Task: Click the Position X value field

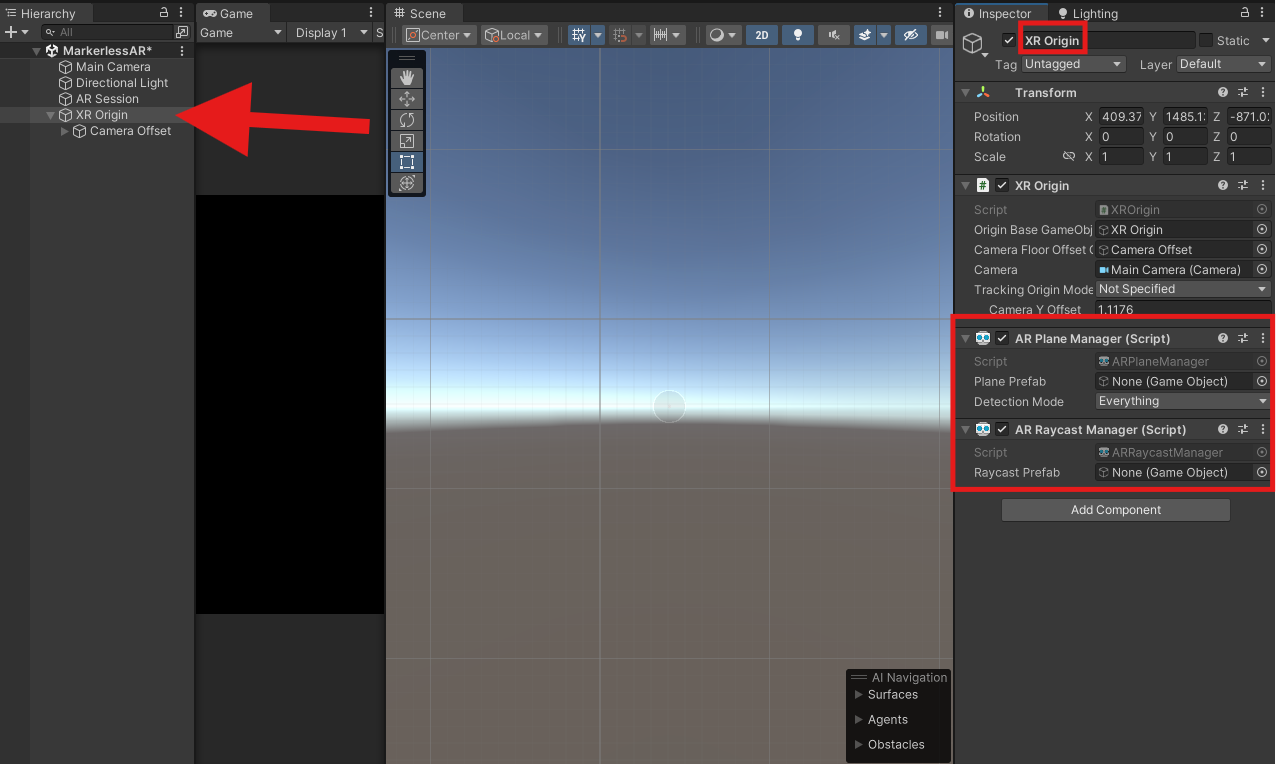Action: tap(1120, 116)
